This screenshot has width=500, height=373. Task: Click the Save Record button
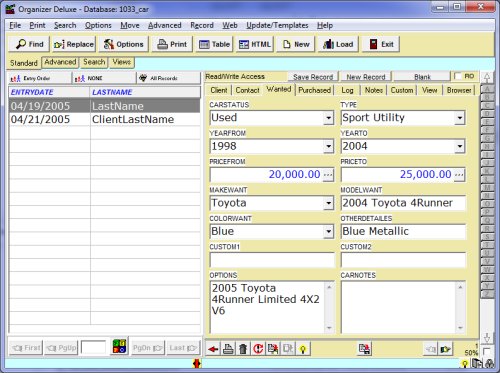click(313, 77)
